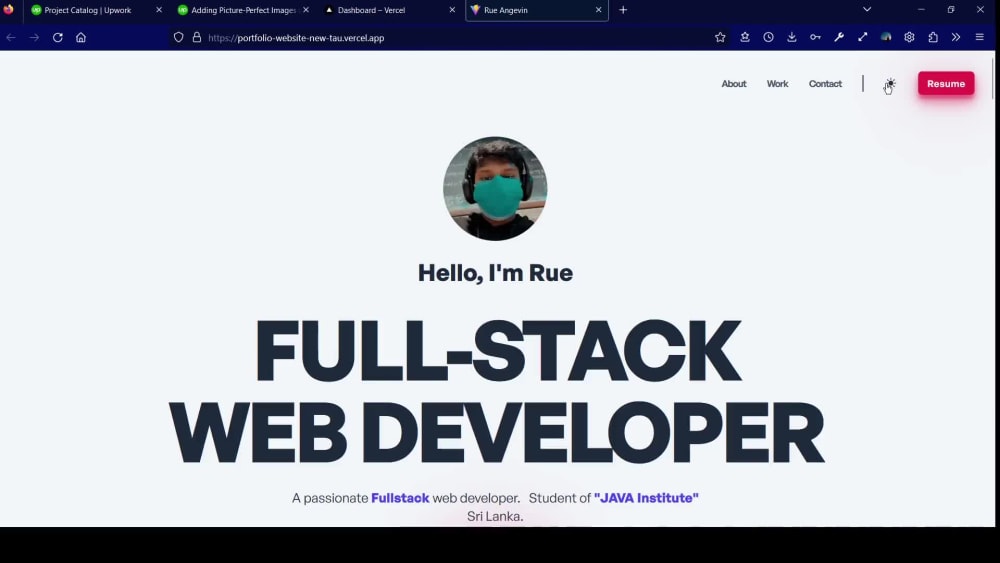This screenshot has width=1000, height=563.
Task: Open the Work nav link
Action: pos(777,84)
